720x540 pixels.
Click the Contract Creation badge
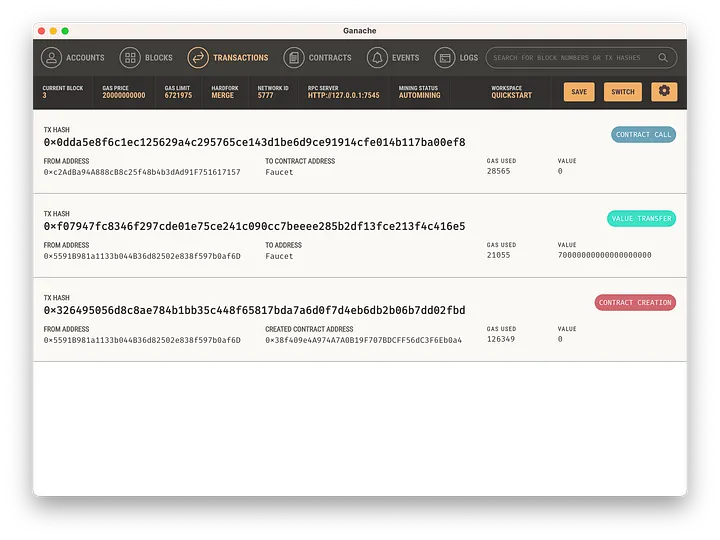[x=635, y=302]
